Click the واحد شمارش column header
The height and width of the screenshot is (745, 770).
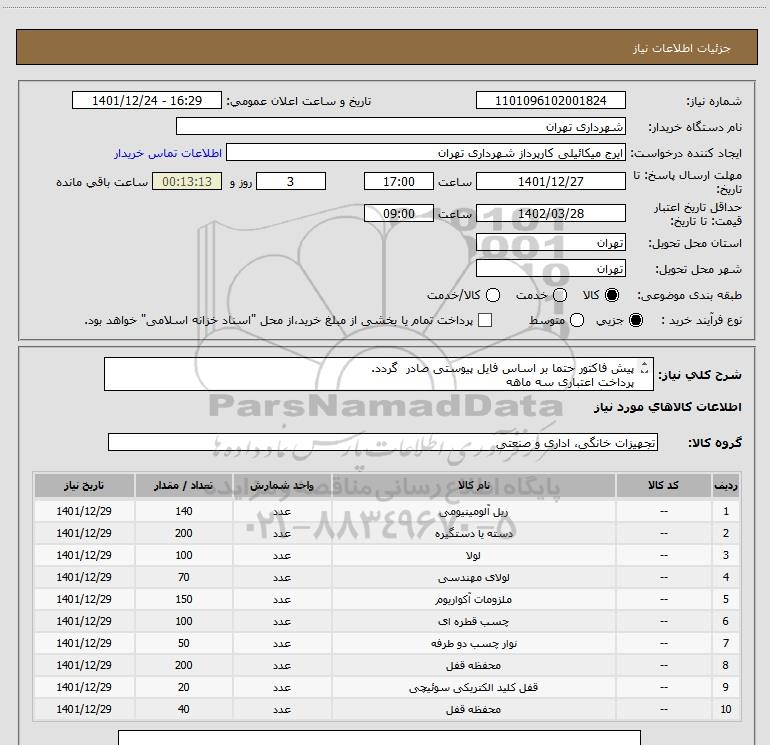coord(282,486)
